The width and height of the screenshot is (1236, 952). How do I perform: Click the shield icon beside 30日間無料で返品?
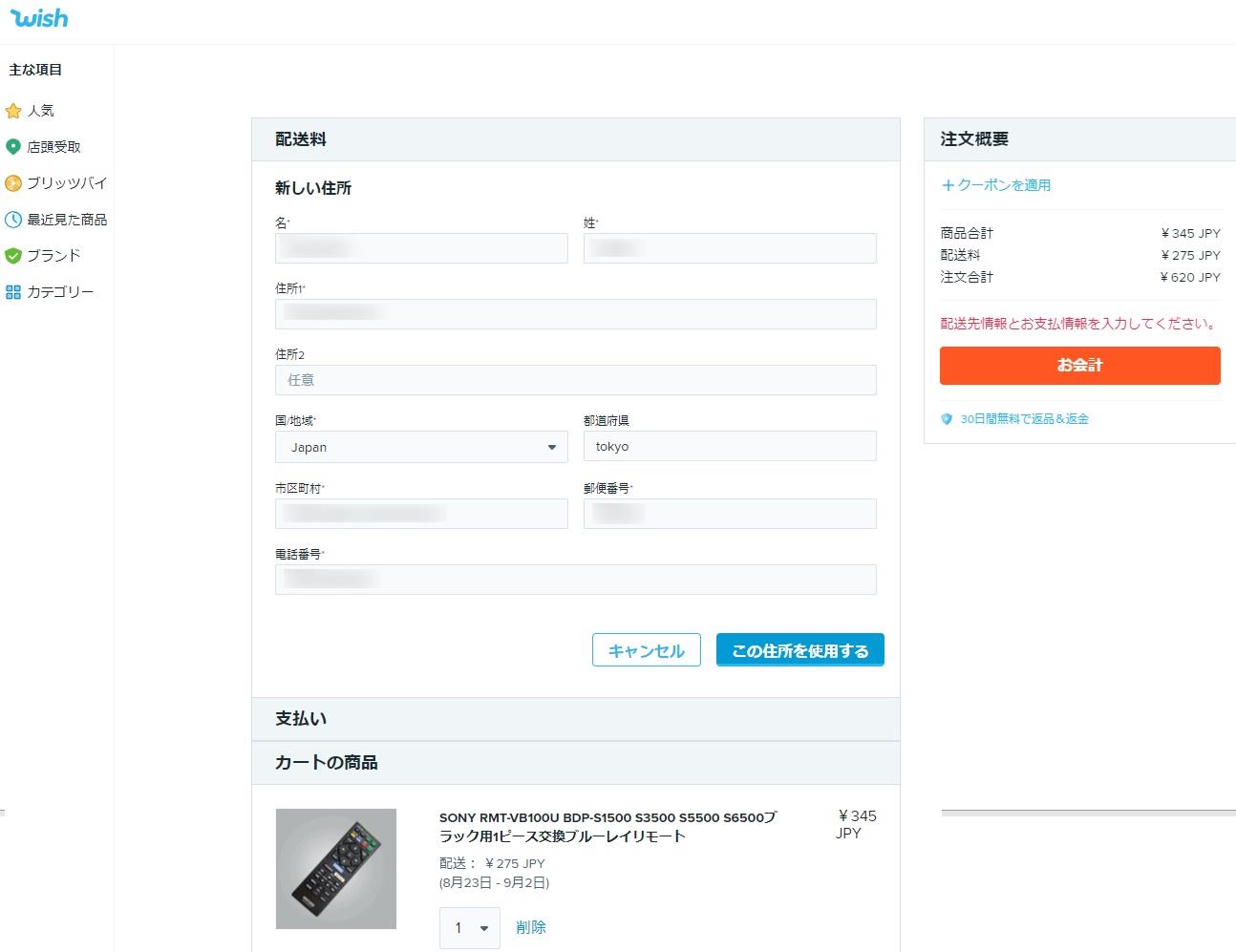(947, 419)
